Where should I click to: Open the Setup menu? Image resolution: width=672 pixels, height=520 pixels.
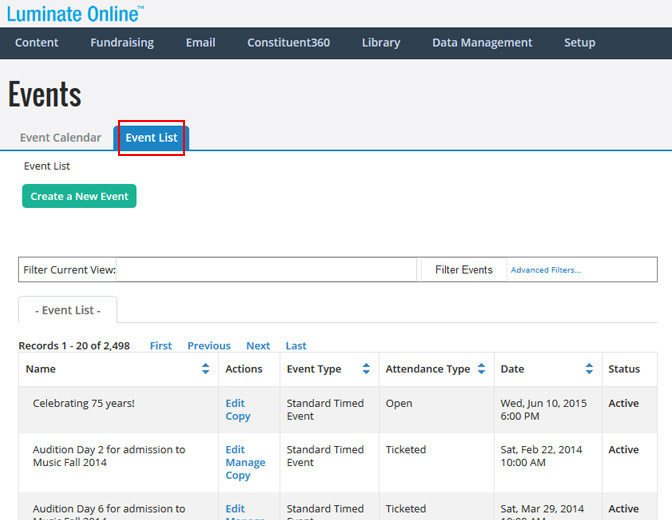click(579, 42)
